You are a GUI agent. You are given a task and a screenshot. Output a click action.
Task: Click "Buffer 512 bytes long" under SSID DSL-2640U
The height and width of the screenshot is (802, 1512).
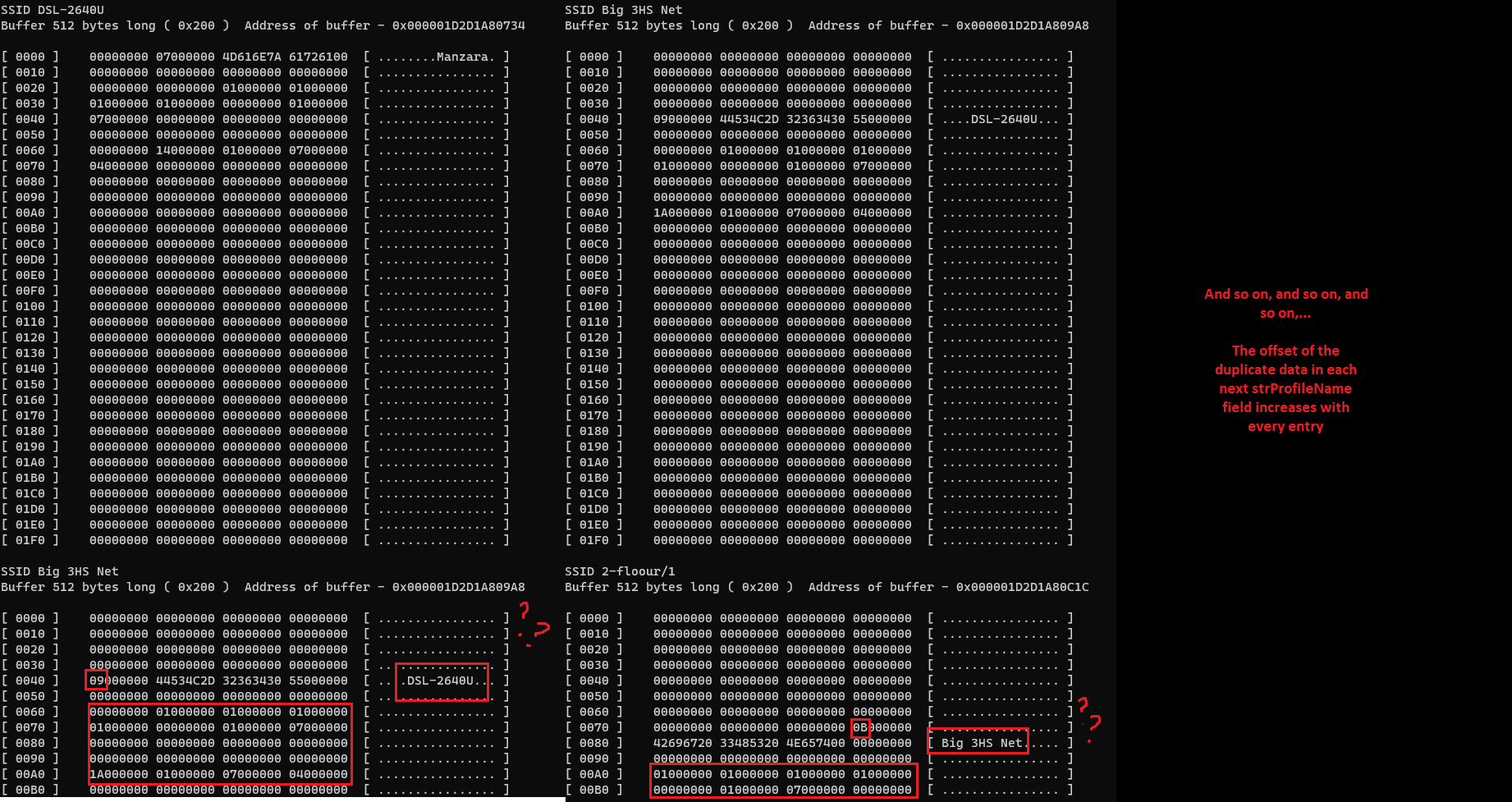point(78,25)
